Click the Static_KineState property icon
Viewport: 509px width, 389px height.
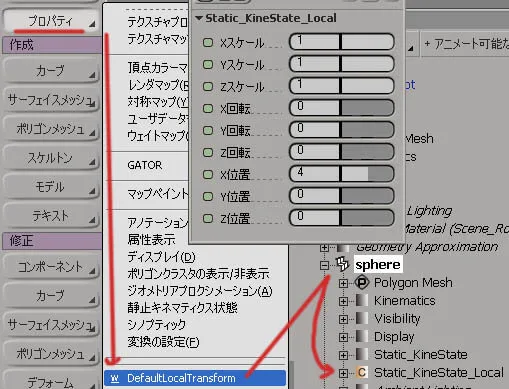362,354
